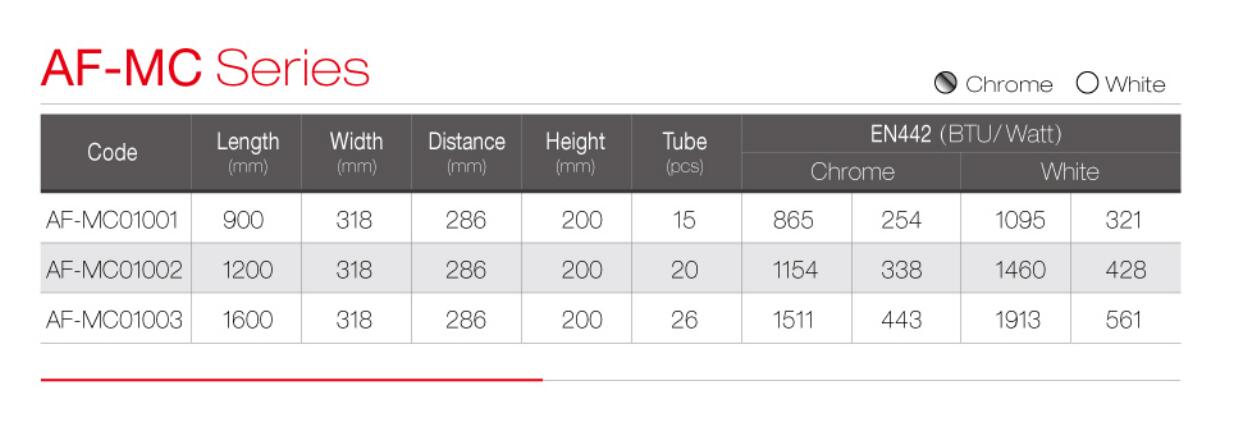Click white BTU value 1913
The height and width of the screenshot is (441, 1240).
(x=1015, y=318)
